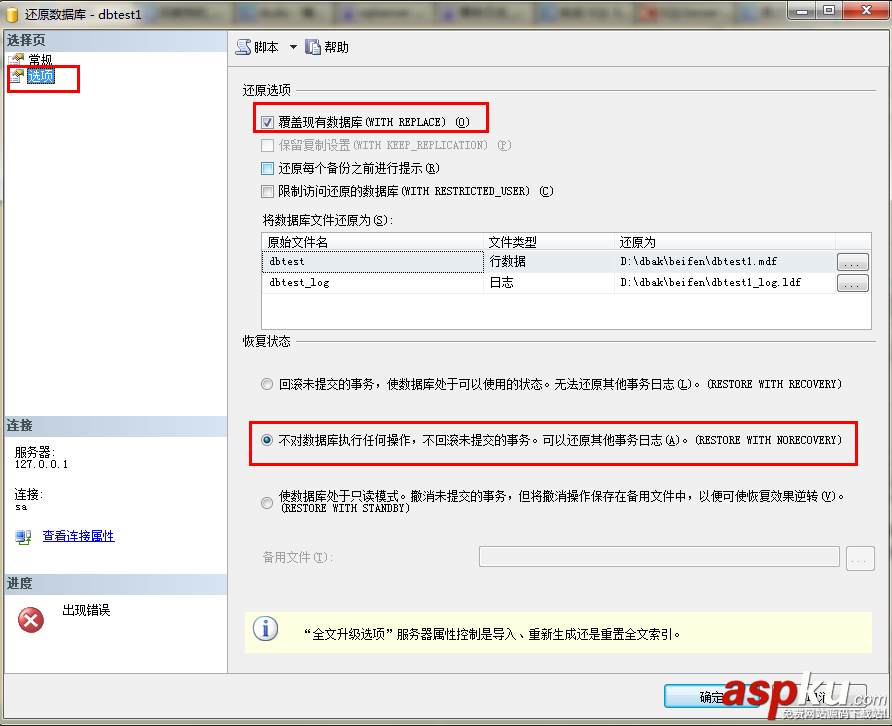Viewport: 892px width, 726px height.
Task: Select the RESTORE WITH RECOVERY radio option
Action: coord(266,385)
